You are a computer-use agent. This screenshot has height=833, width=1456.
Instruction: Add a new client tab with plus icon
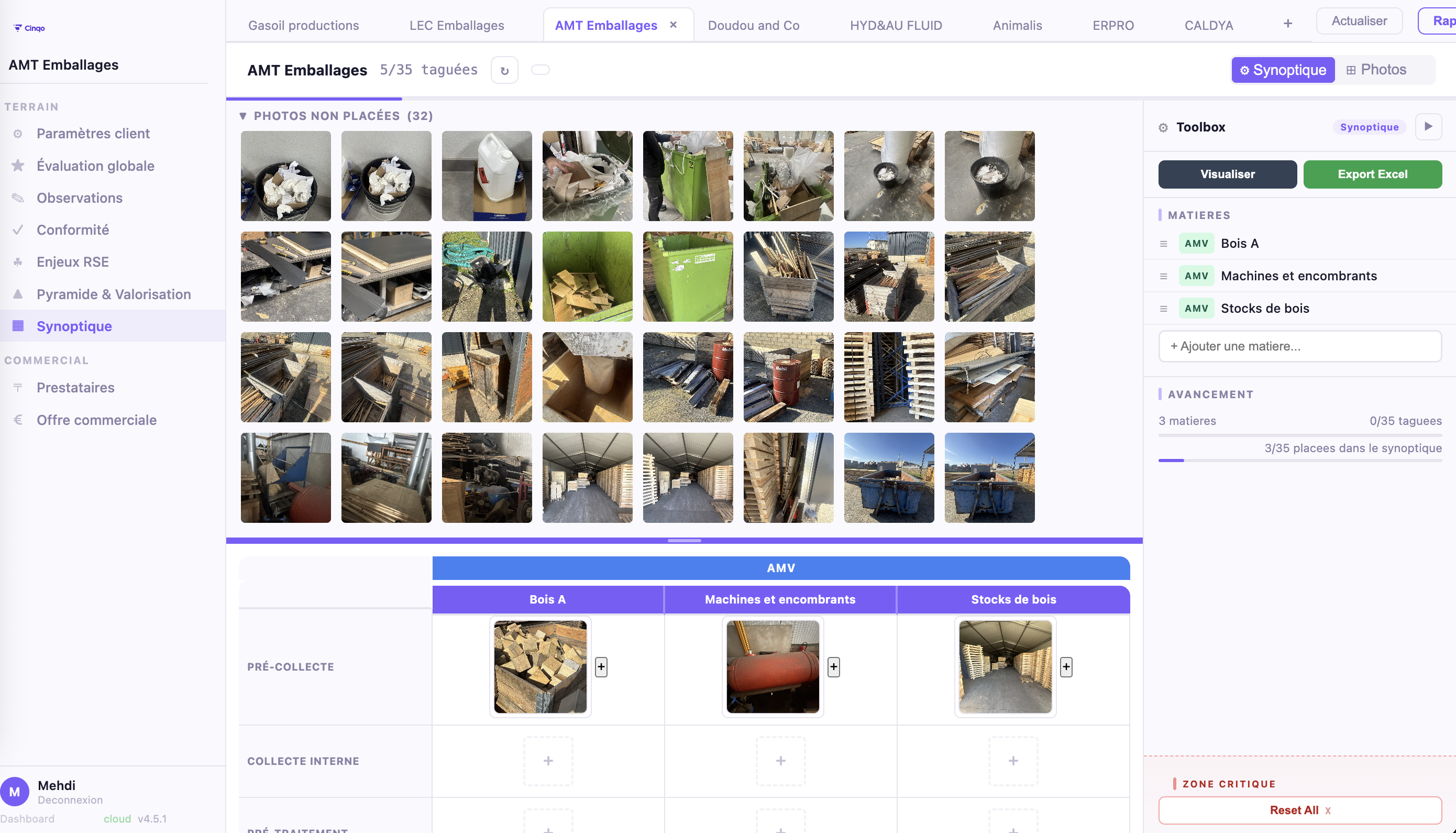coord(1287,24)
